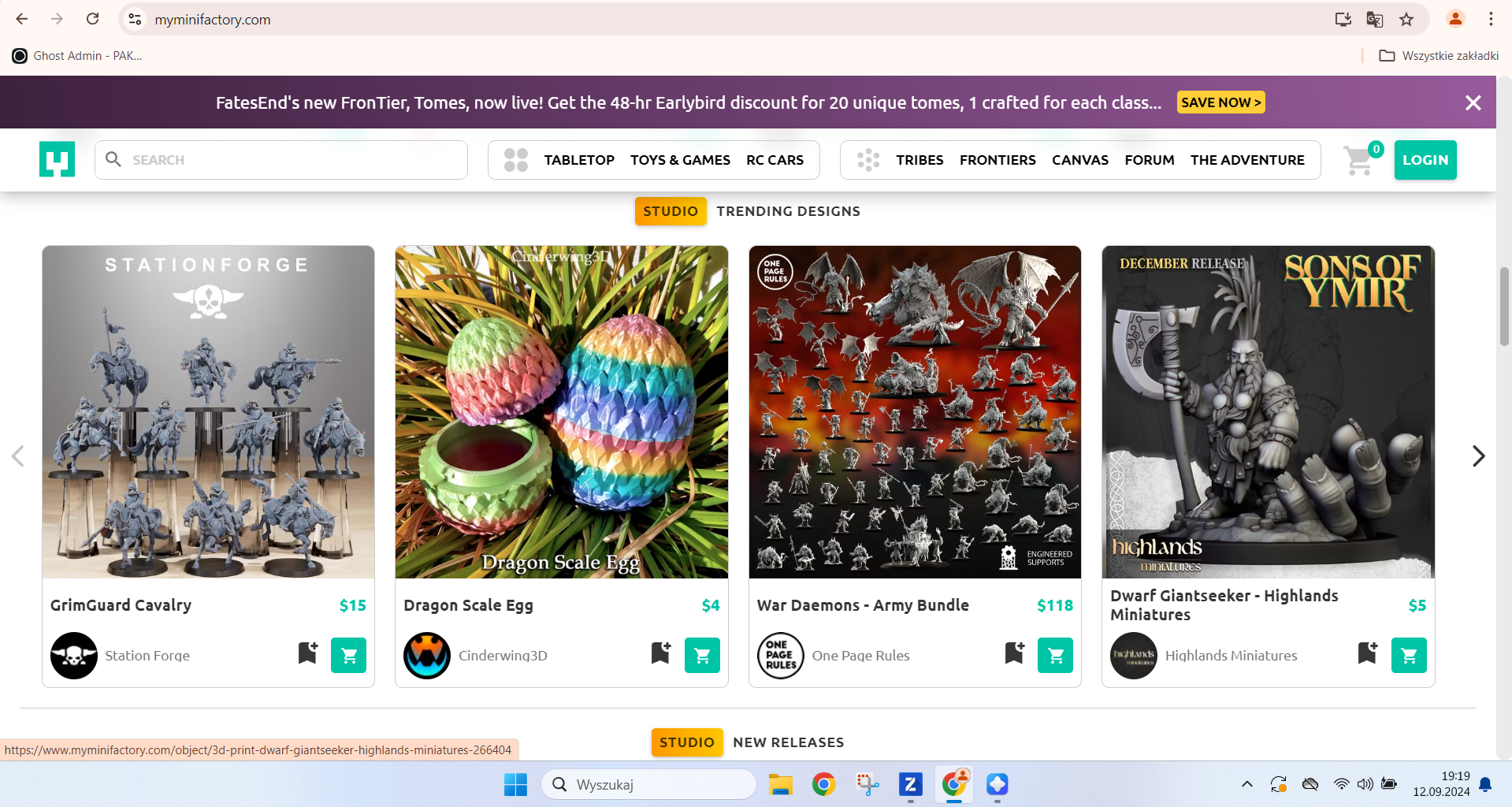Open Chrome profile avatar
Screen dimensions: 1512x807
click(1455, 19)
